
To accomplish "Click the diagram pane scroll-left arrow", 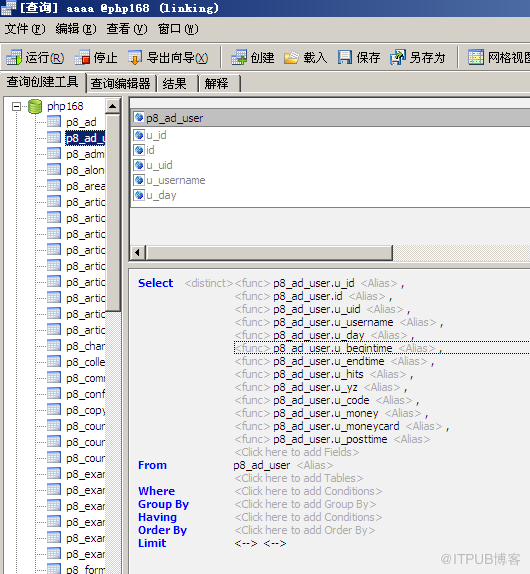I will [137, 253].
